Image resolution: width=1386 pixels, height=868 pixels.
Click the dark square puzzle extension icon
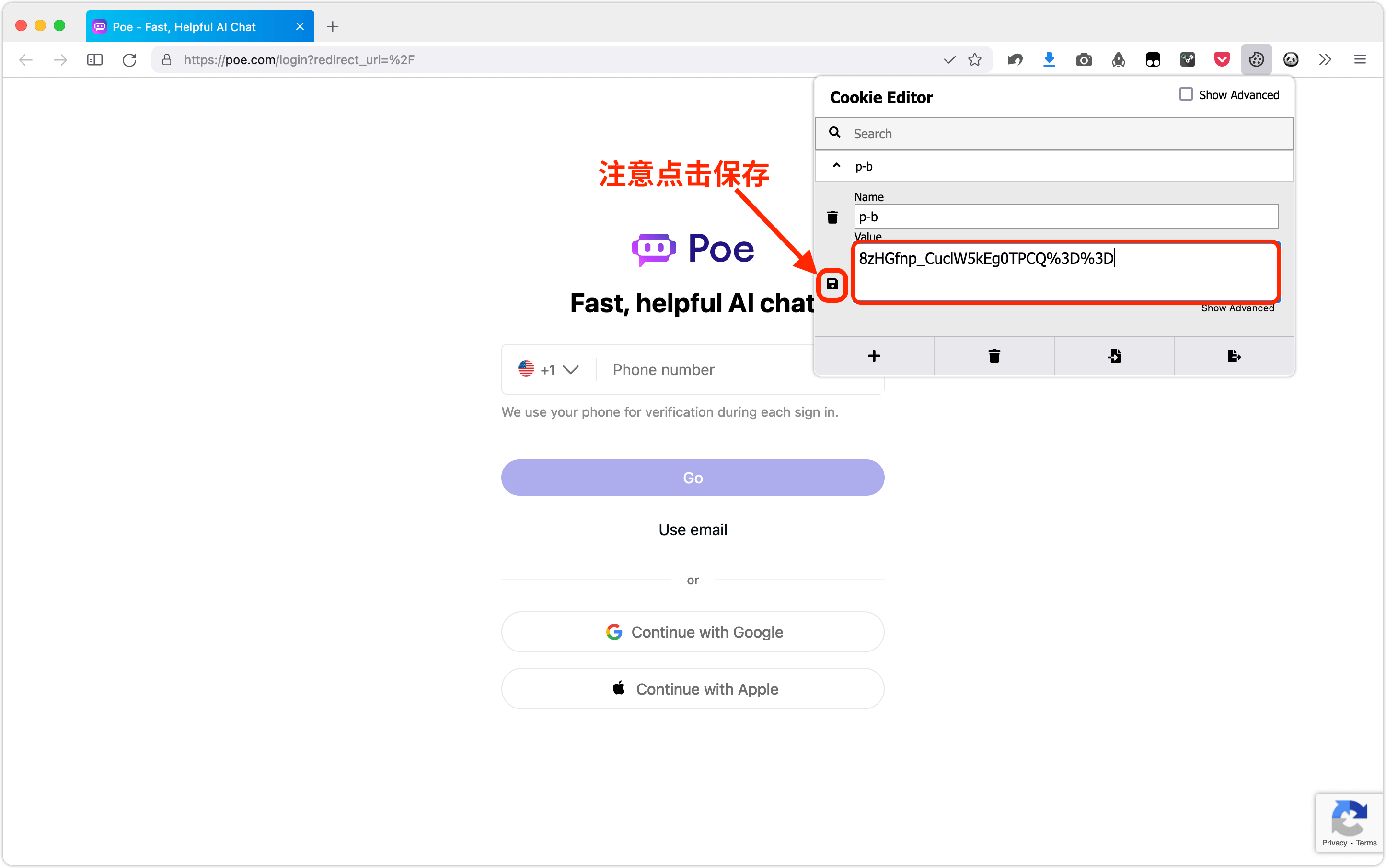point(1187,60)
